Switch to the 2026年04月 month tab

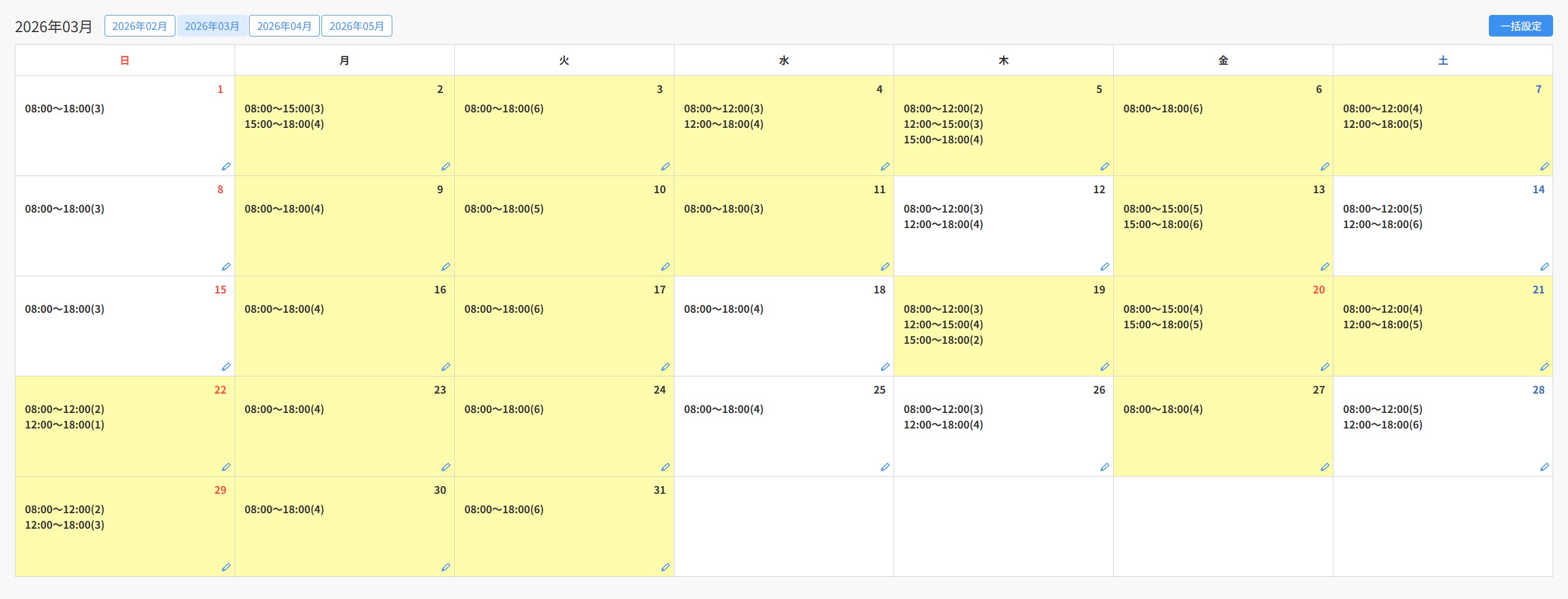284,26
